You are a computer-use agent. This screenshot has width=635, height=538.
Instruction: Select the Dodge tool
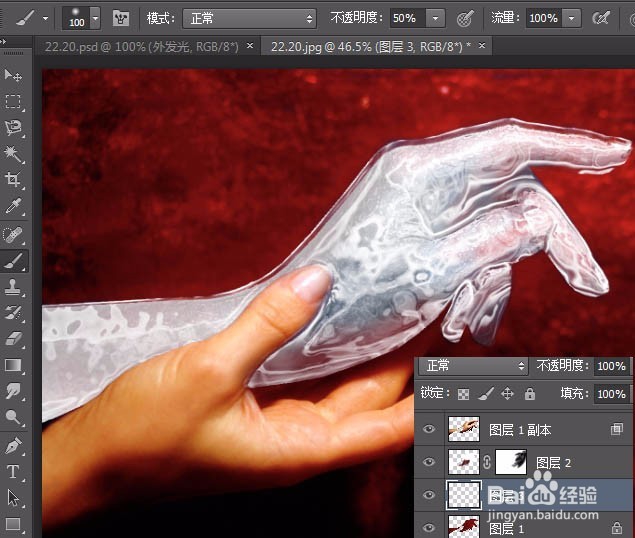click(13, 416)
